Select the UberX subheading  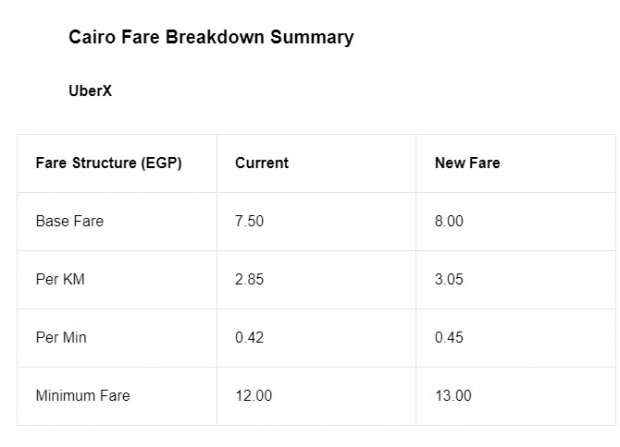[90, 91]
